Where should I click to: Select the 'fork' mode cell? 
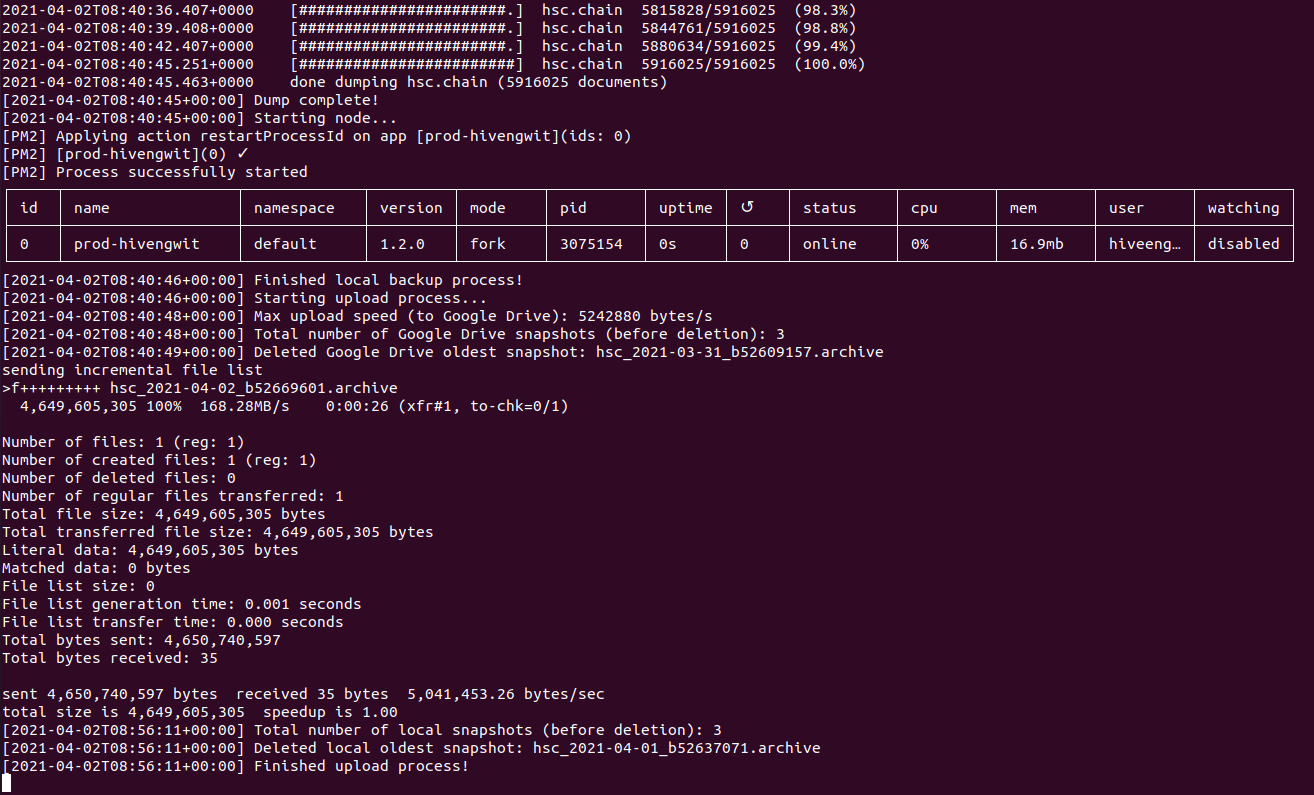[x=488, y=244]
